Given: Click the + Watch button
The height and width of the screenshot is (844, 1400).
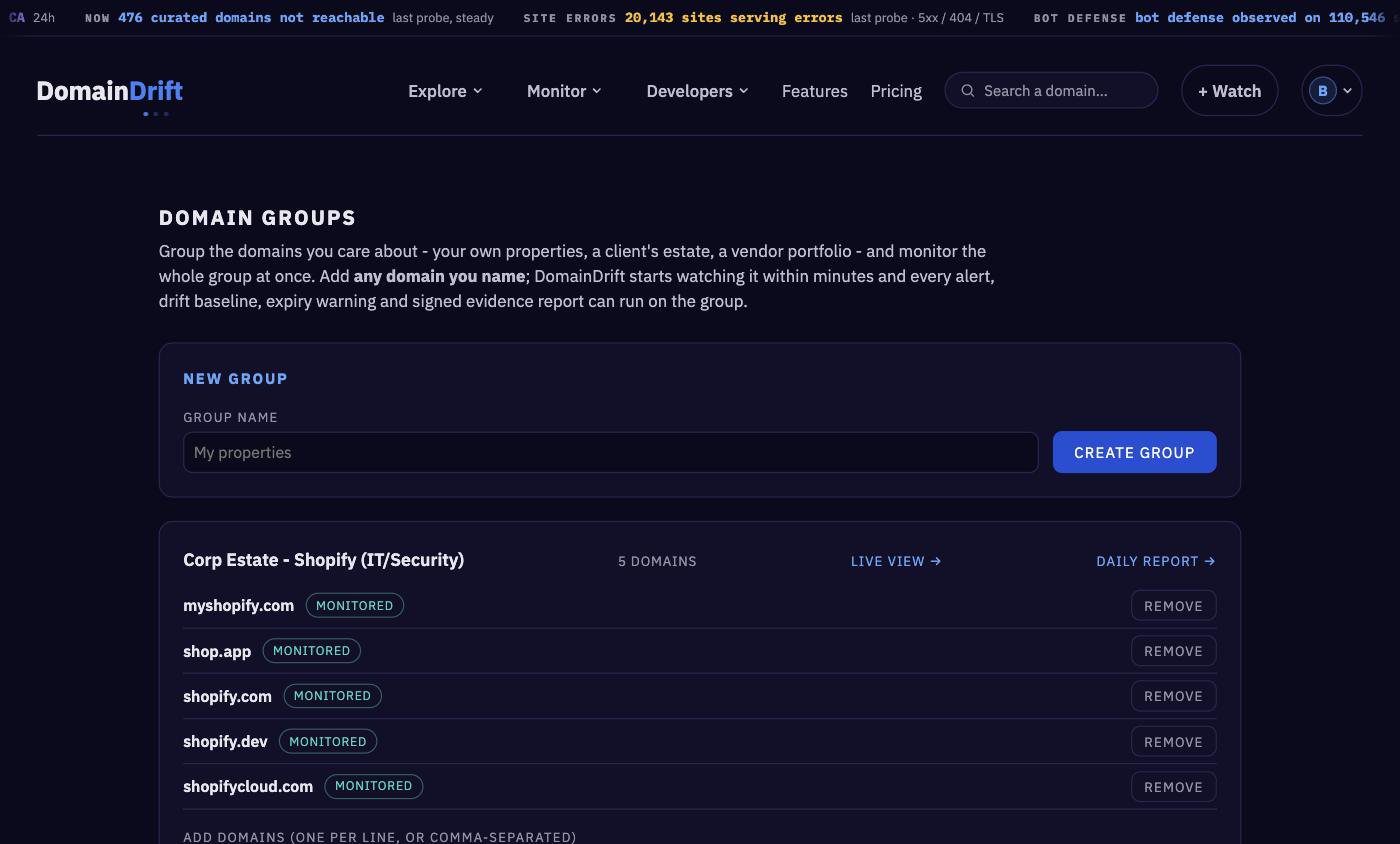Looking at the screenshot, I should [1229, 91].
